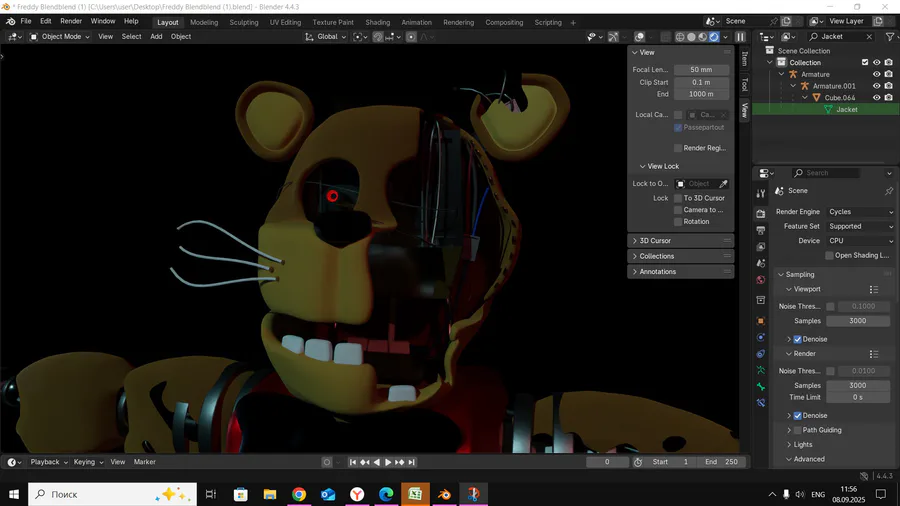Enable Lock Rotation checkbox
900x506 pixels.
(678, 221)
